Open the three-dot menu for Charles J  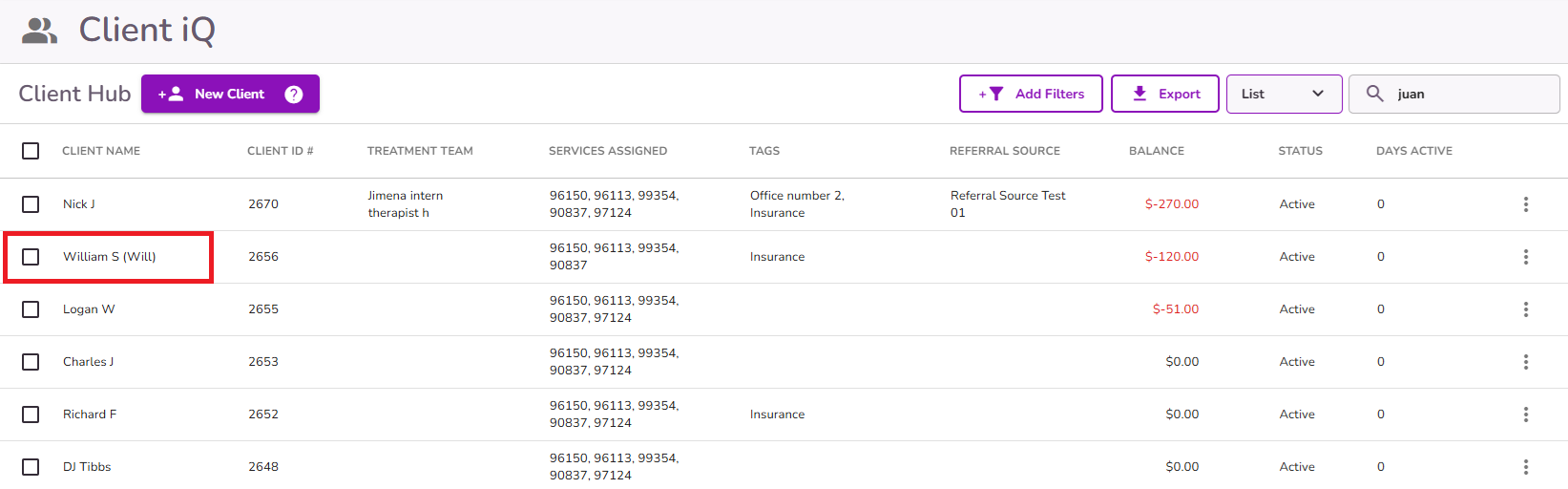(x=1526, y=362)
